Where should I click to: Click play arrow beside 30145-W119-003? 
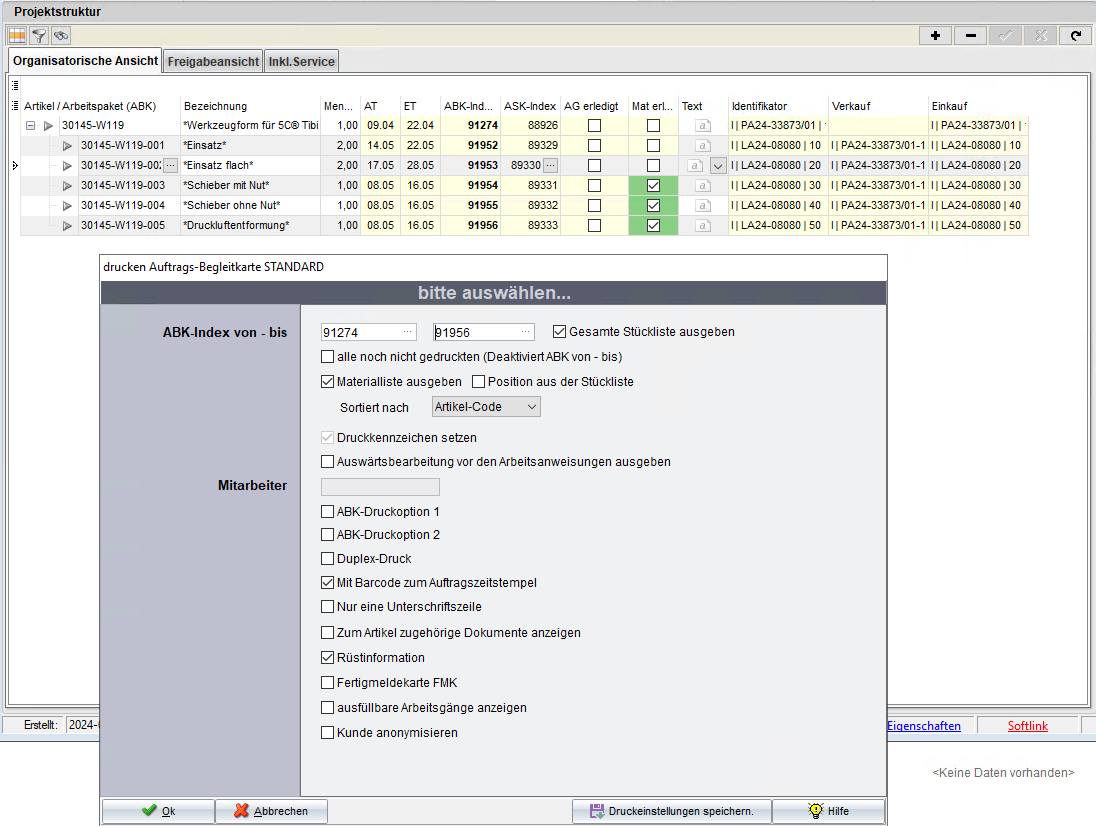tap(68, 186)
